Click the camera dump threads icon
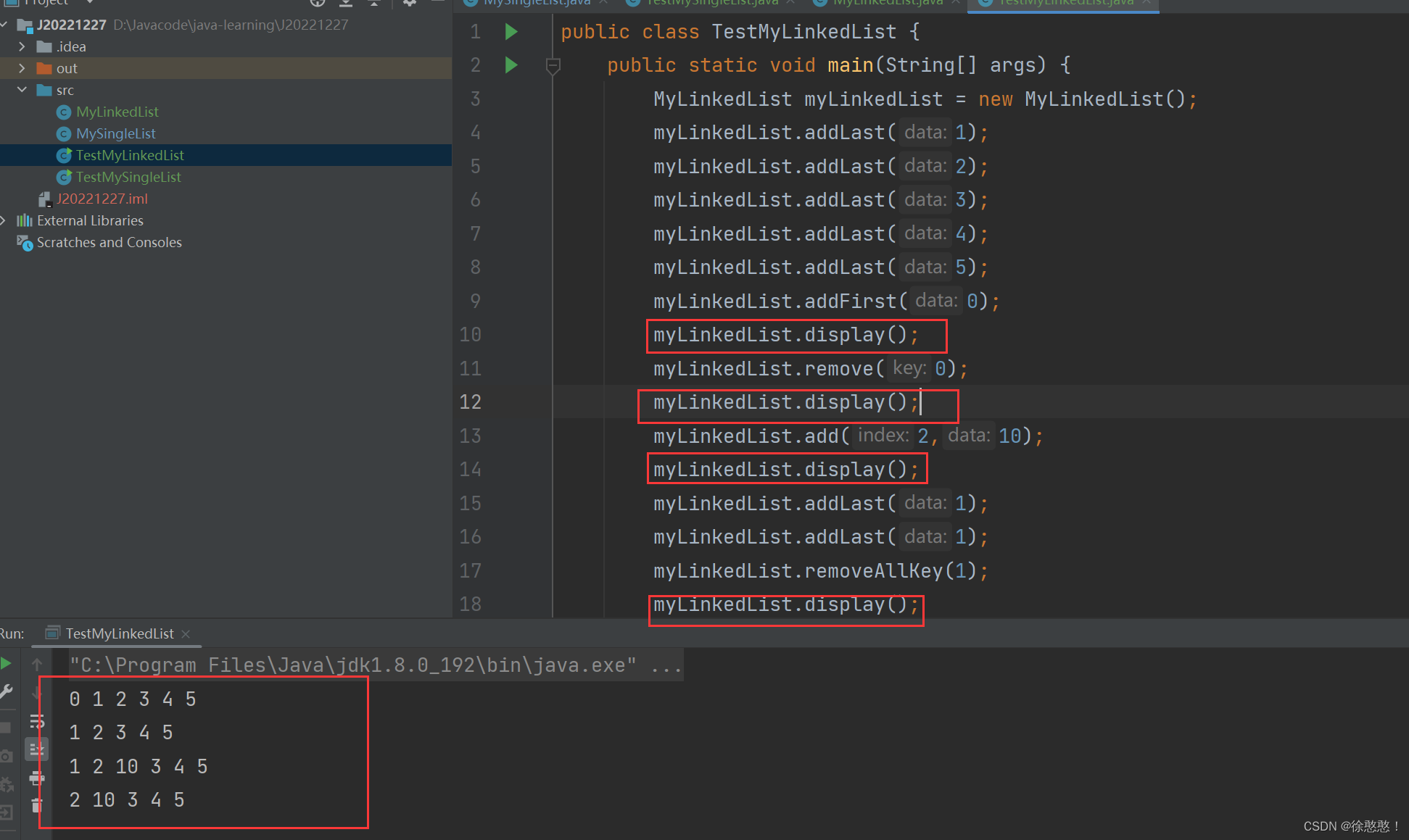Screen dimensions: 1409x840 6,756
